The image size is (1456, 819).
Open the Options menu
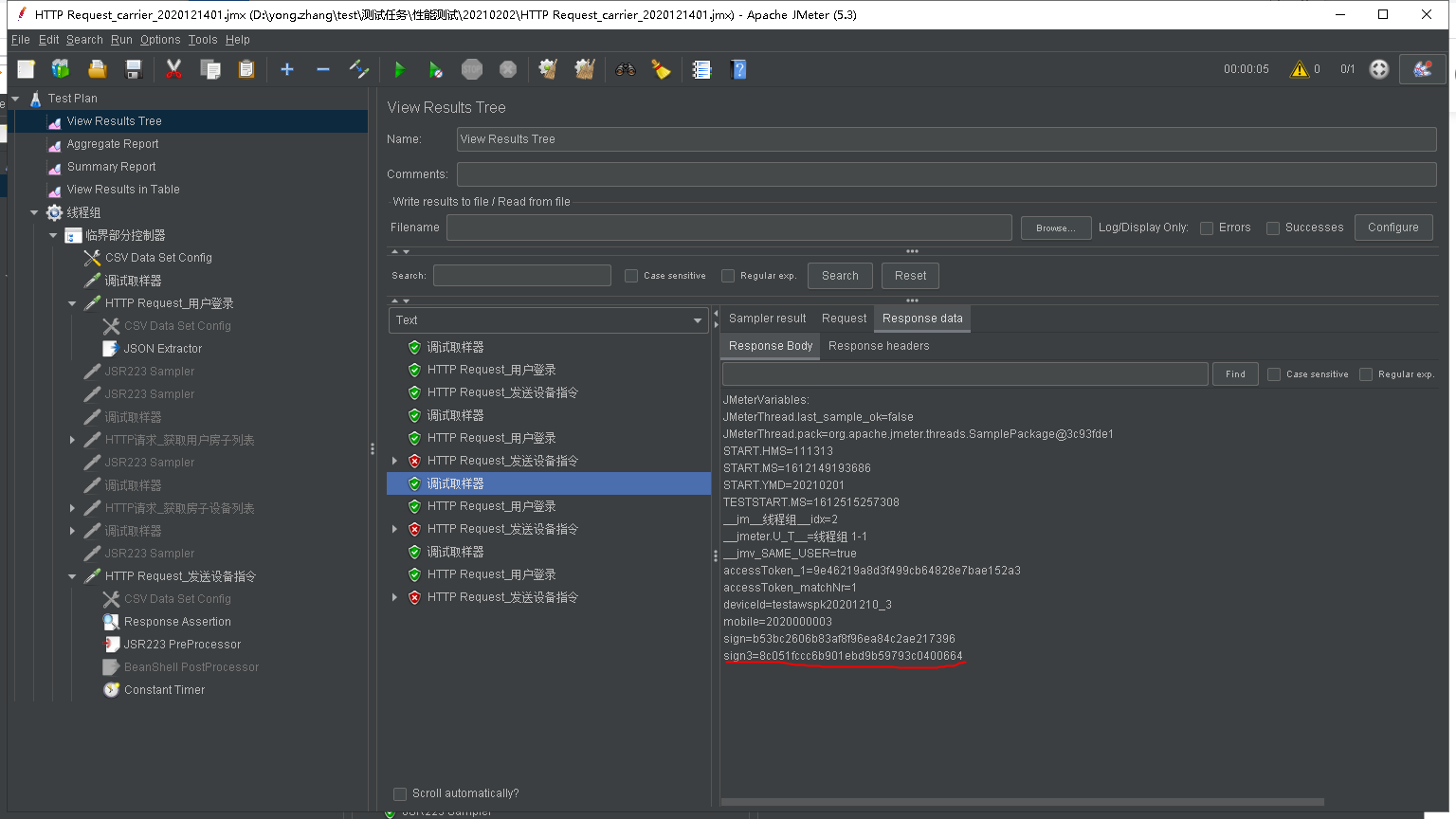tap(159, 40)
